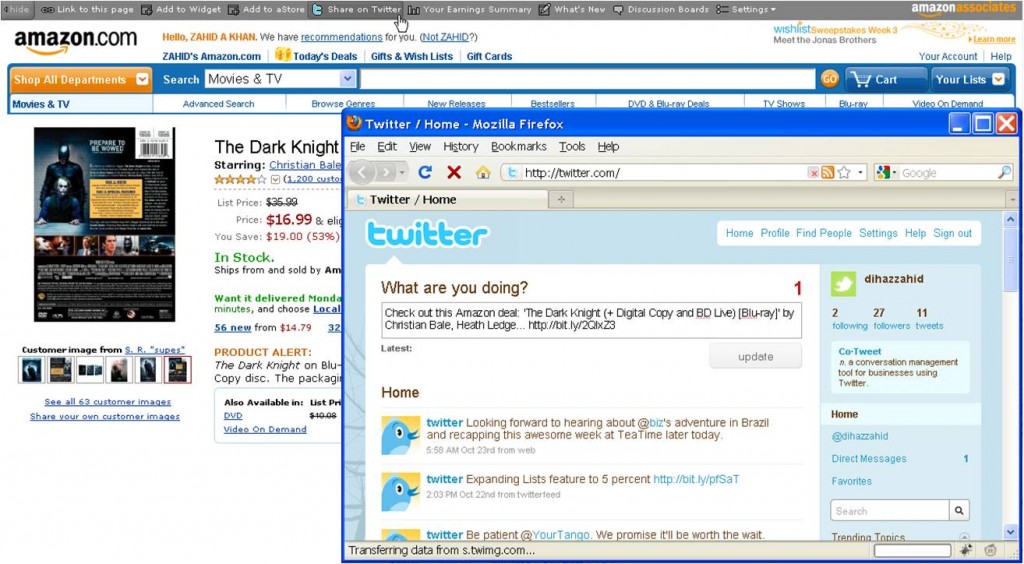Click the Firefox Reload icon
Image resolution: width=1024 pixels, height=564 pixels.
pyautogui.click(x=425, y=172)
